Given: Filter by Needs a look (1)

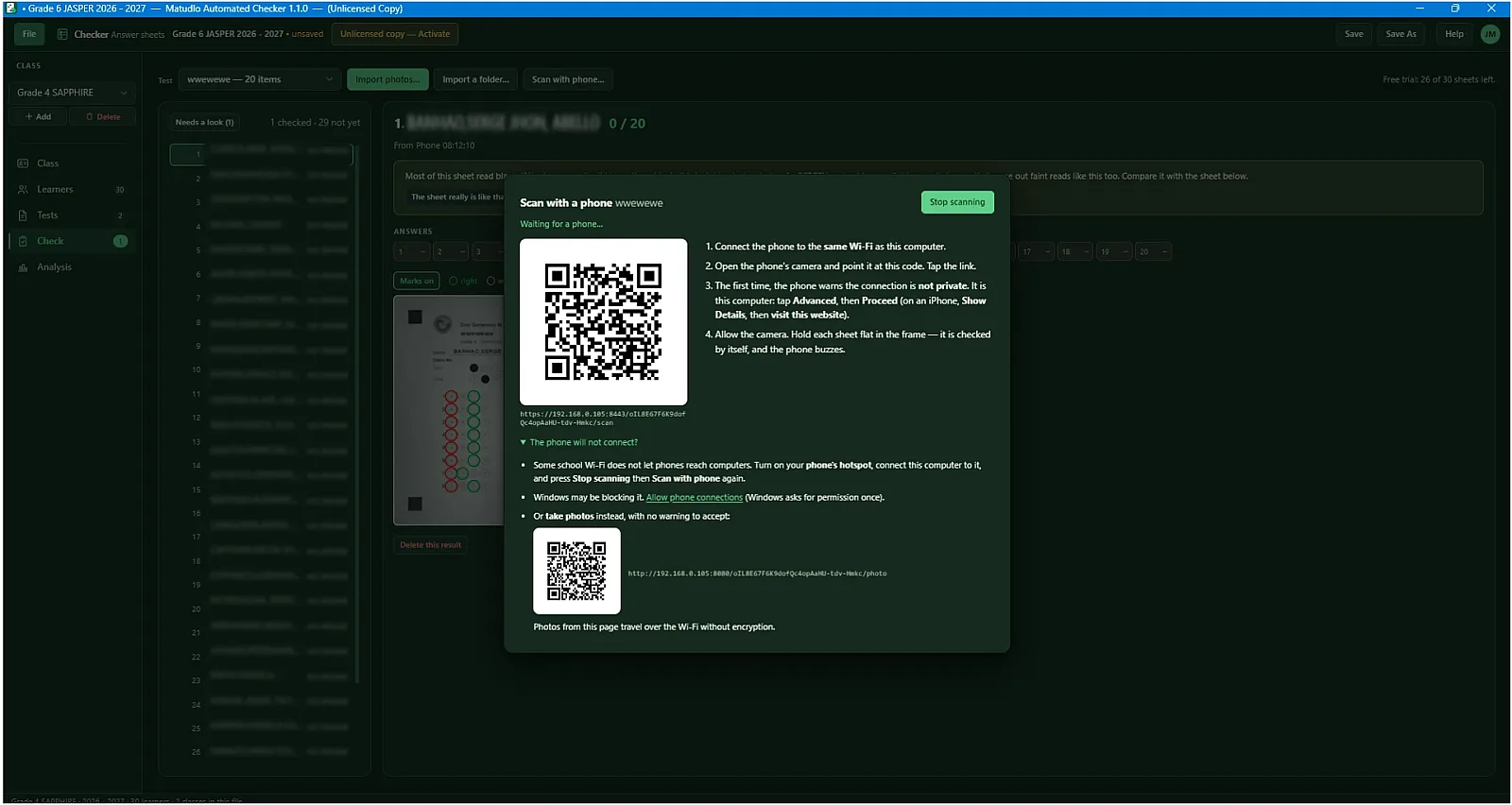Looking at the screenshot, I should (204, 123).
